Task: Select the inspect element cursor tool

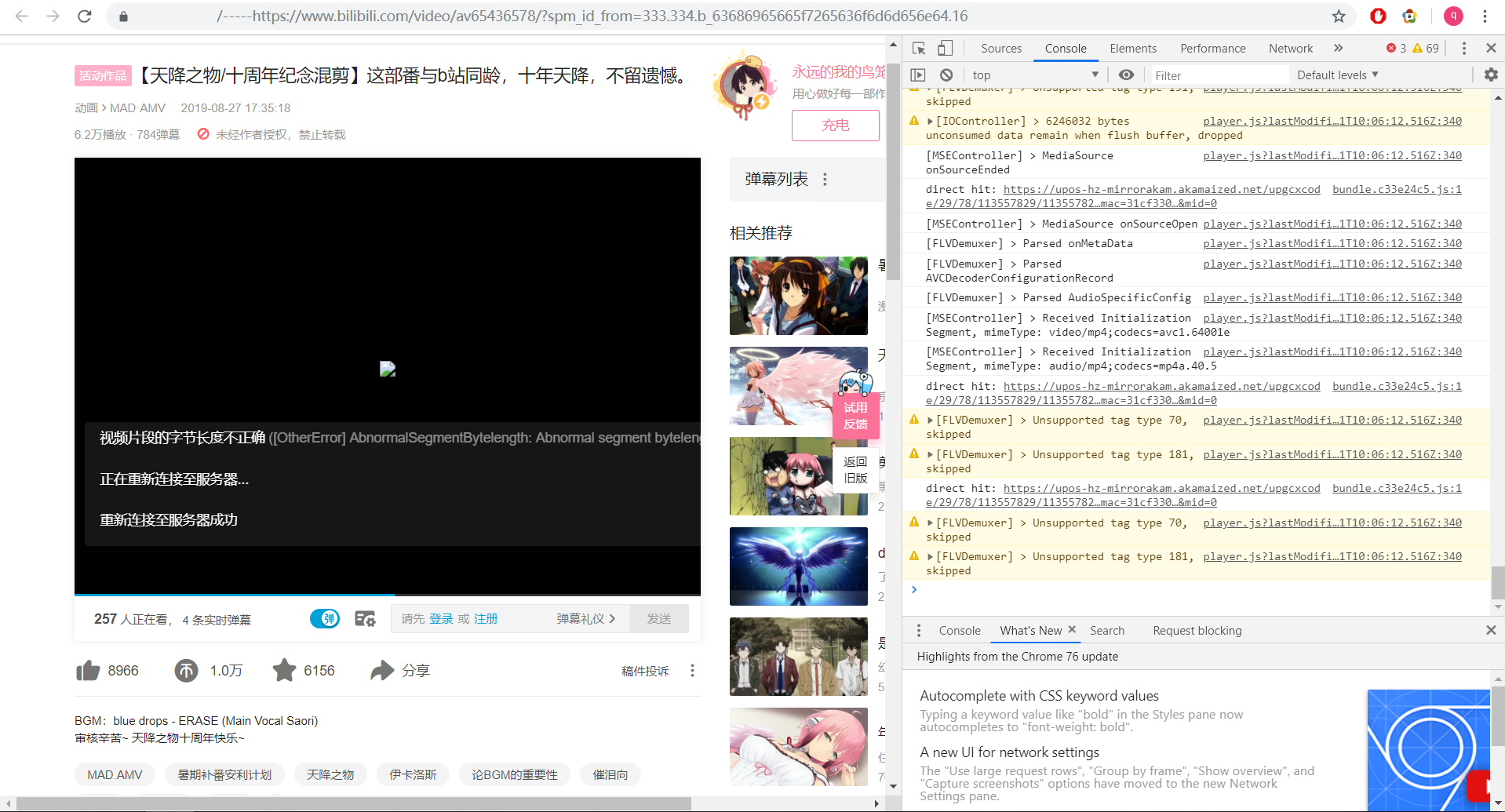Action: (917, 48)
